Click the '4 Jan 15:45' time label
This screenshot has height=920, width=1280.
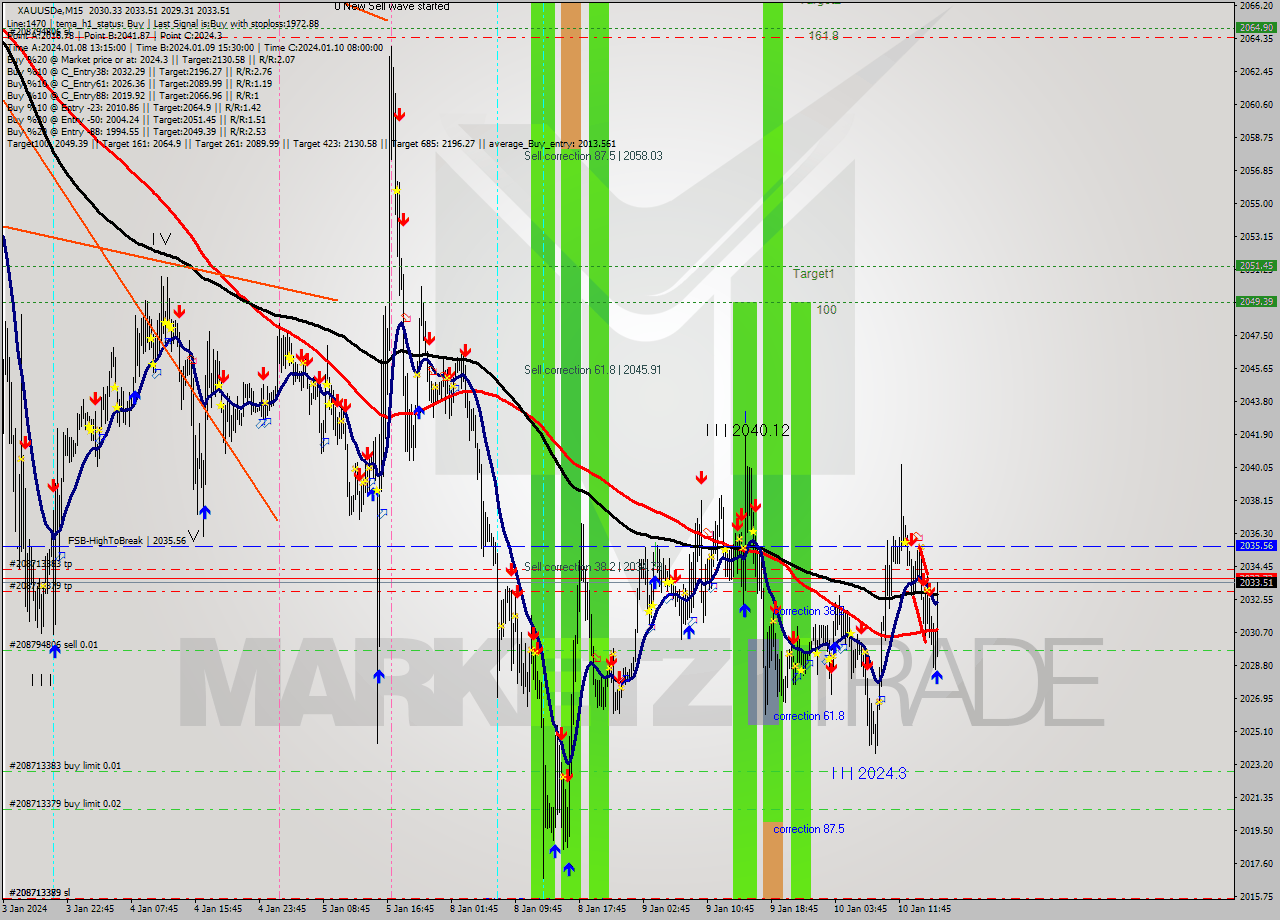coord(219,909)
